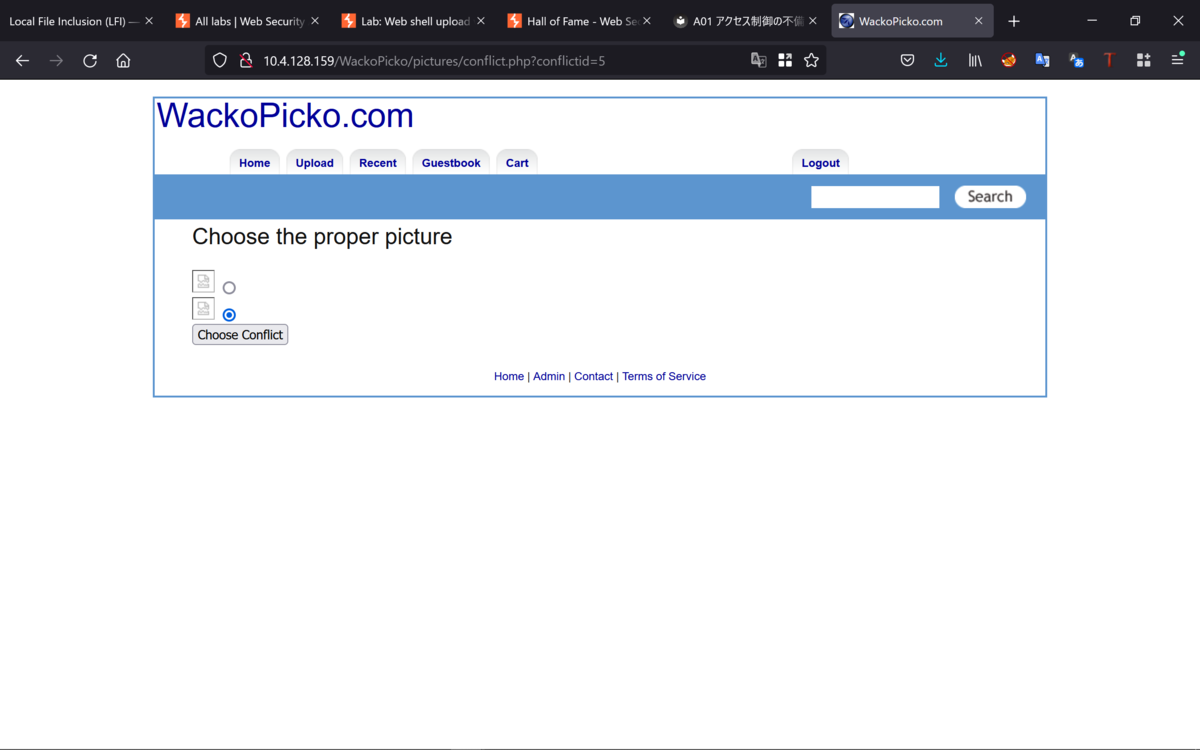
Task: Open the Home navigation tab
Action: [254, 163]
